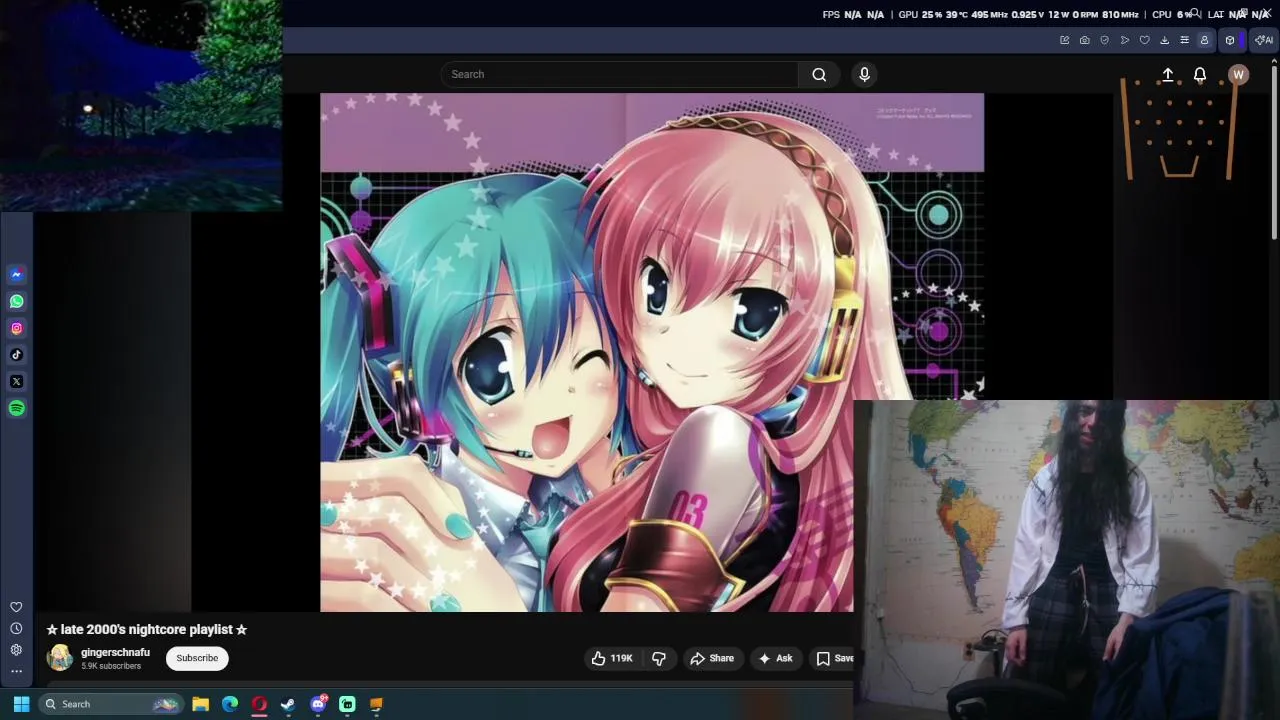Start voice search with microphone icon

click(x=865, y=74)
